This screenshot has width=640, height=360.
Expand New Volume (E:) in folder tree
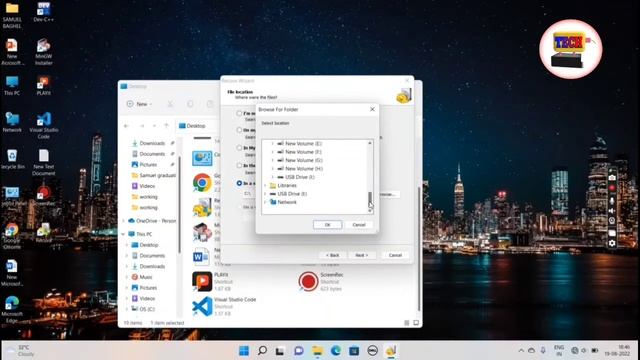(273, 144)
